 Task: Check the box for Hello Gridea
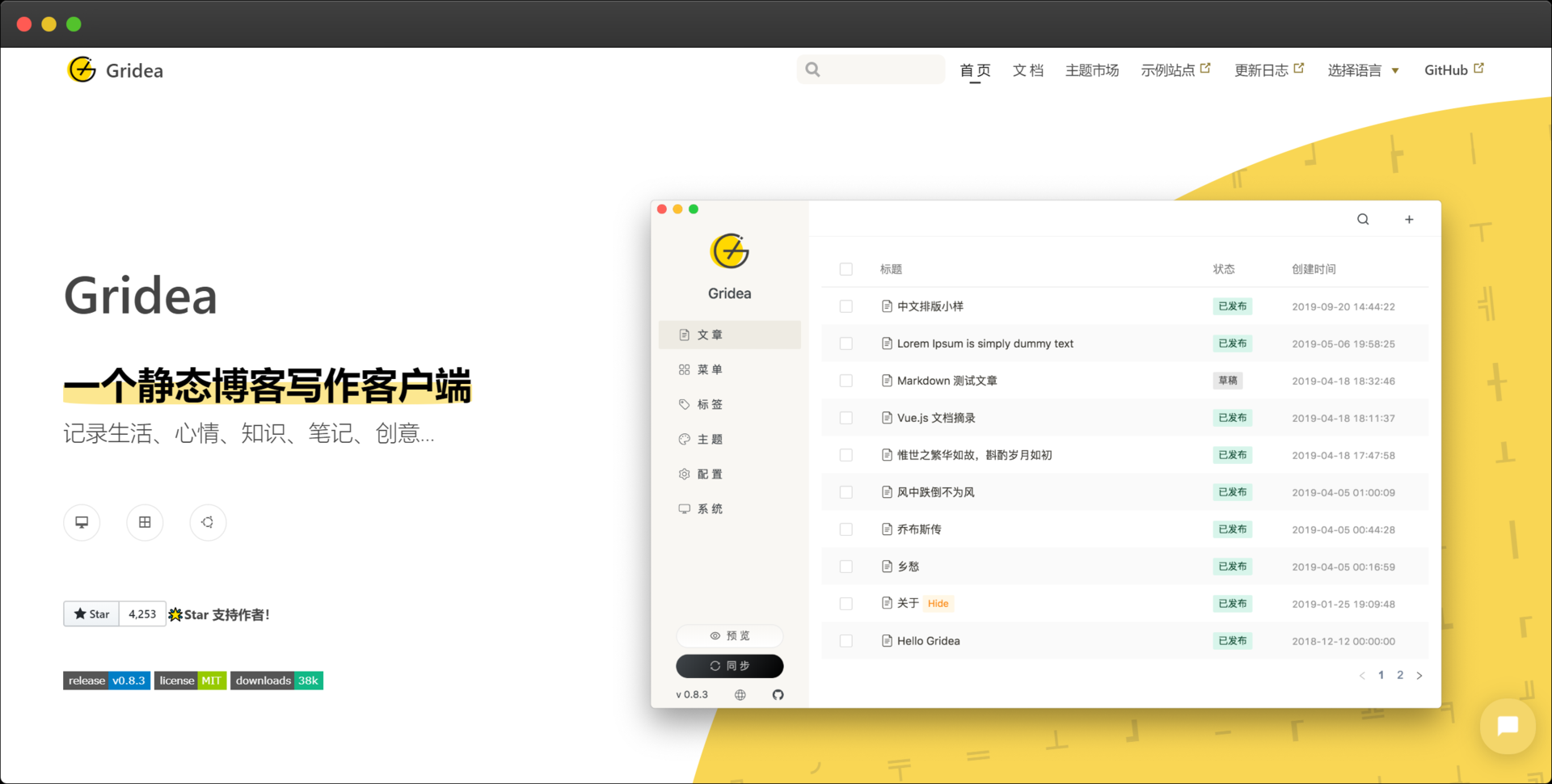click(846, 641)
